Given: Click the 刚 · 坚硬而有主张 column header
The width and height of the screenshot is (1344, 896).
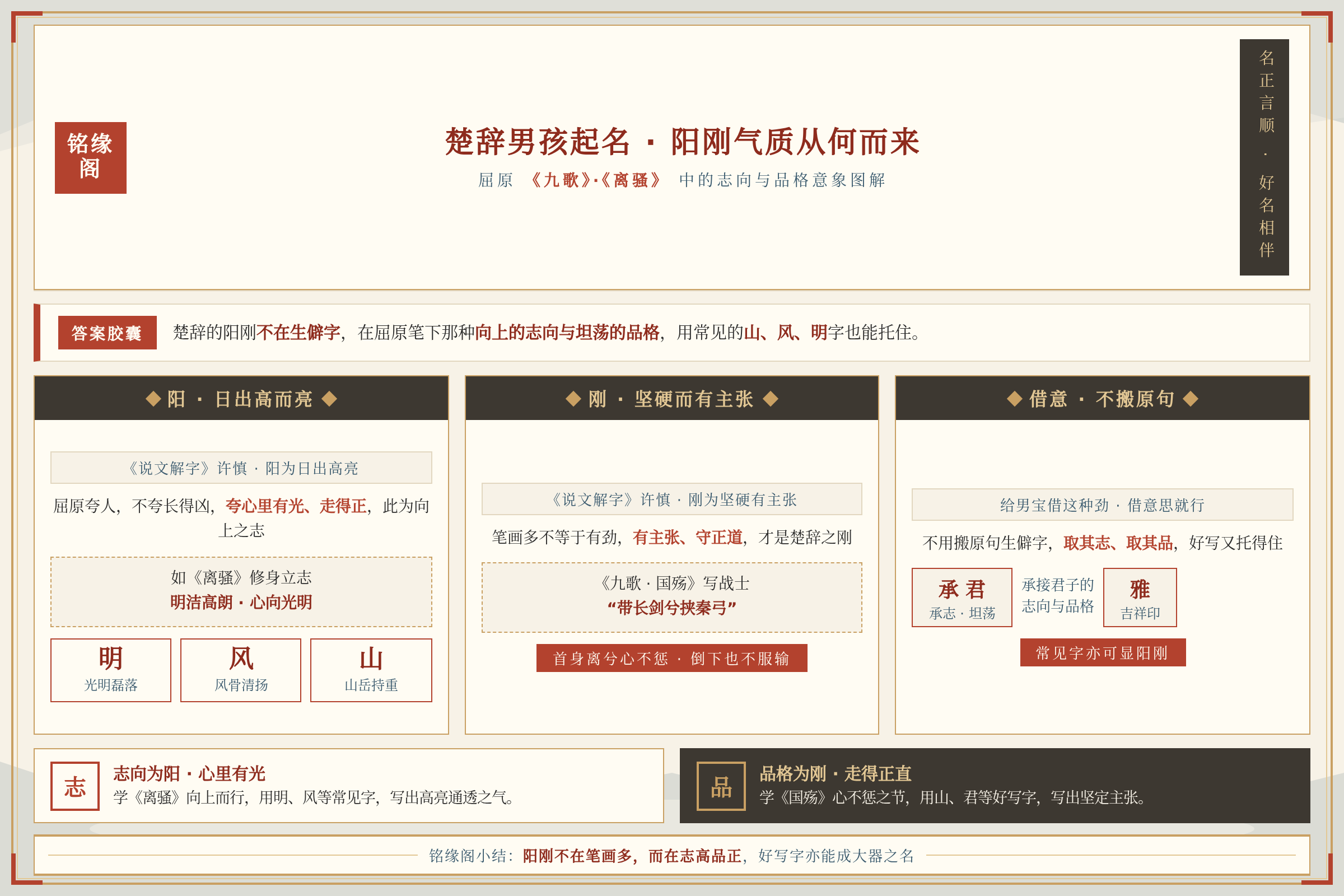Looking at the screenshot, I should tap(671, 398).
